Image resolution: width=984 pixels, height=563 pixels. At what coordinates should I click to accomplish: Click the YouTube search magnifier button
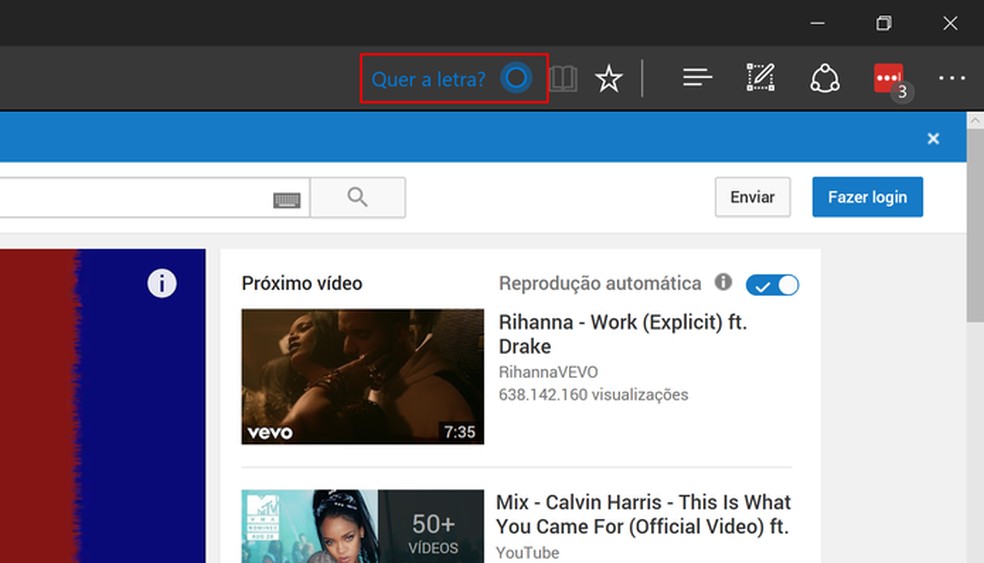(358, 198)
